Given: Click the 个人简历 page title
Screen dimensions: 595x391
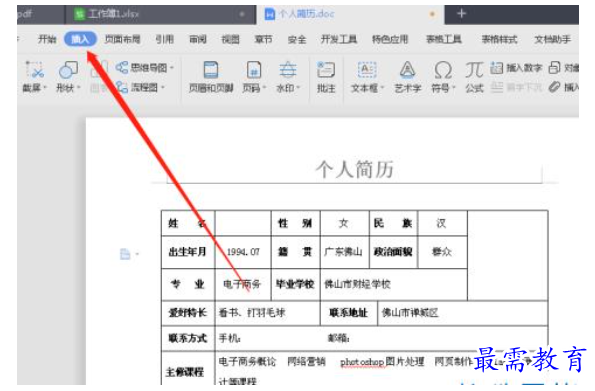Looking at the screenshot, I should click(x=354, y=169).
